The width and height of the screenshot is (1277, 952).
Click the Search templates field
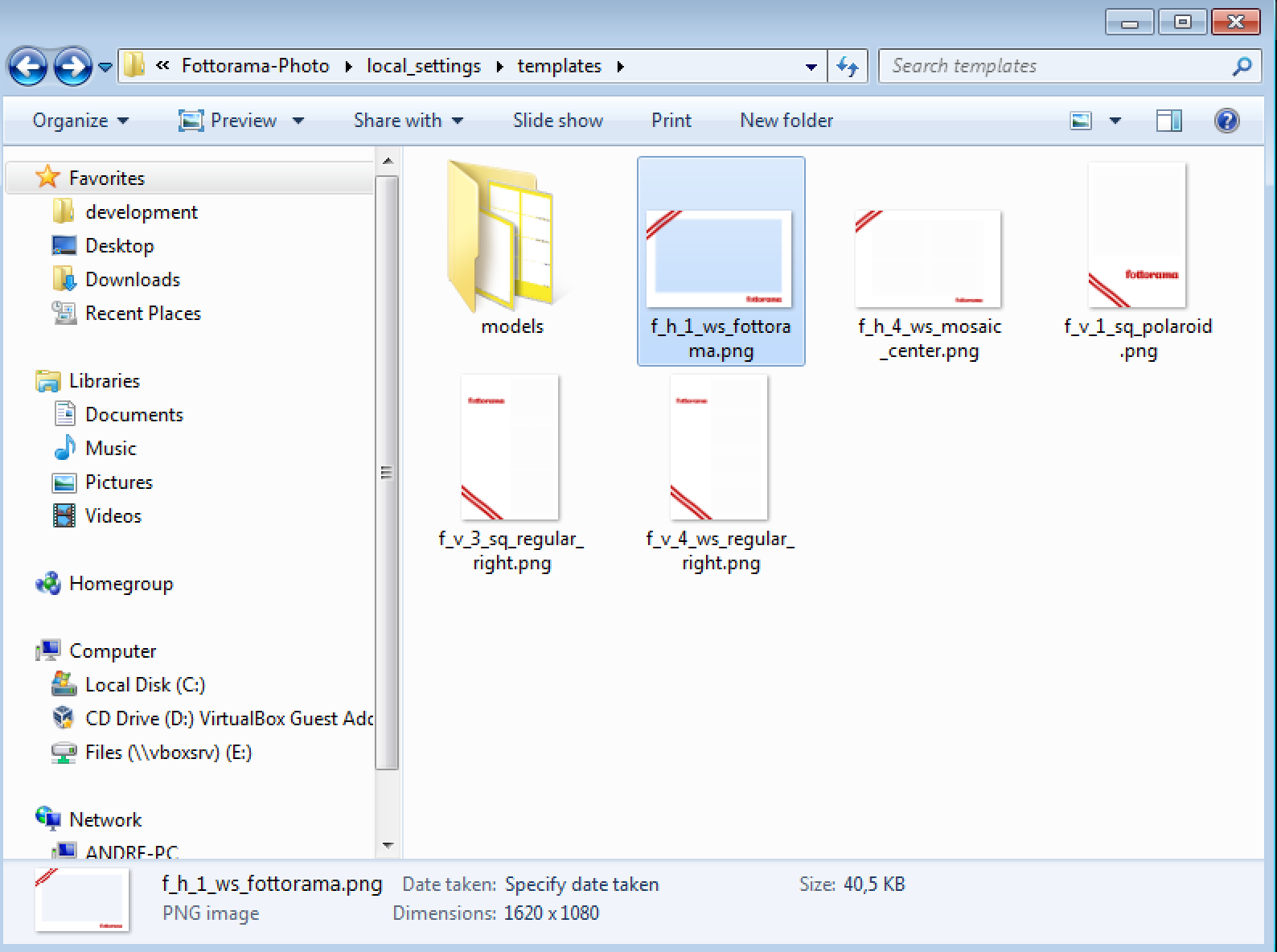(x=1053, y=66)
